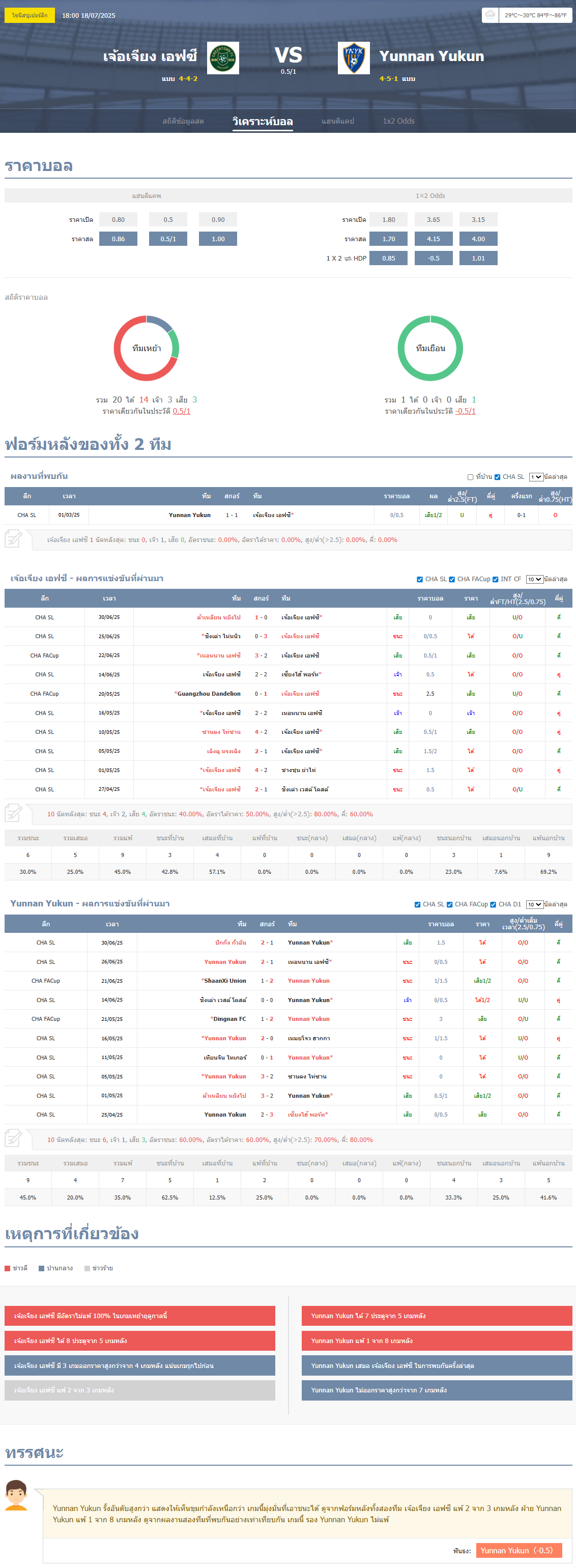Open the match-count dropdown for ผลงานที่พบกัน
Screen dimensions: 576x1568
[536, 477]
